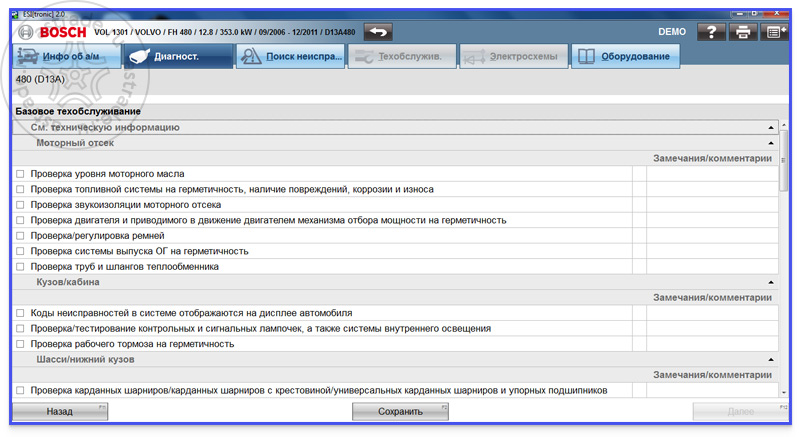
Task: Click Замечания/комментарии header under Шасси/нижний кузов
Action: [x=712, y=375]
